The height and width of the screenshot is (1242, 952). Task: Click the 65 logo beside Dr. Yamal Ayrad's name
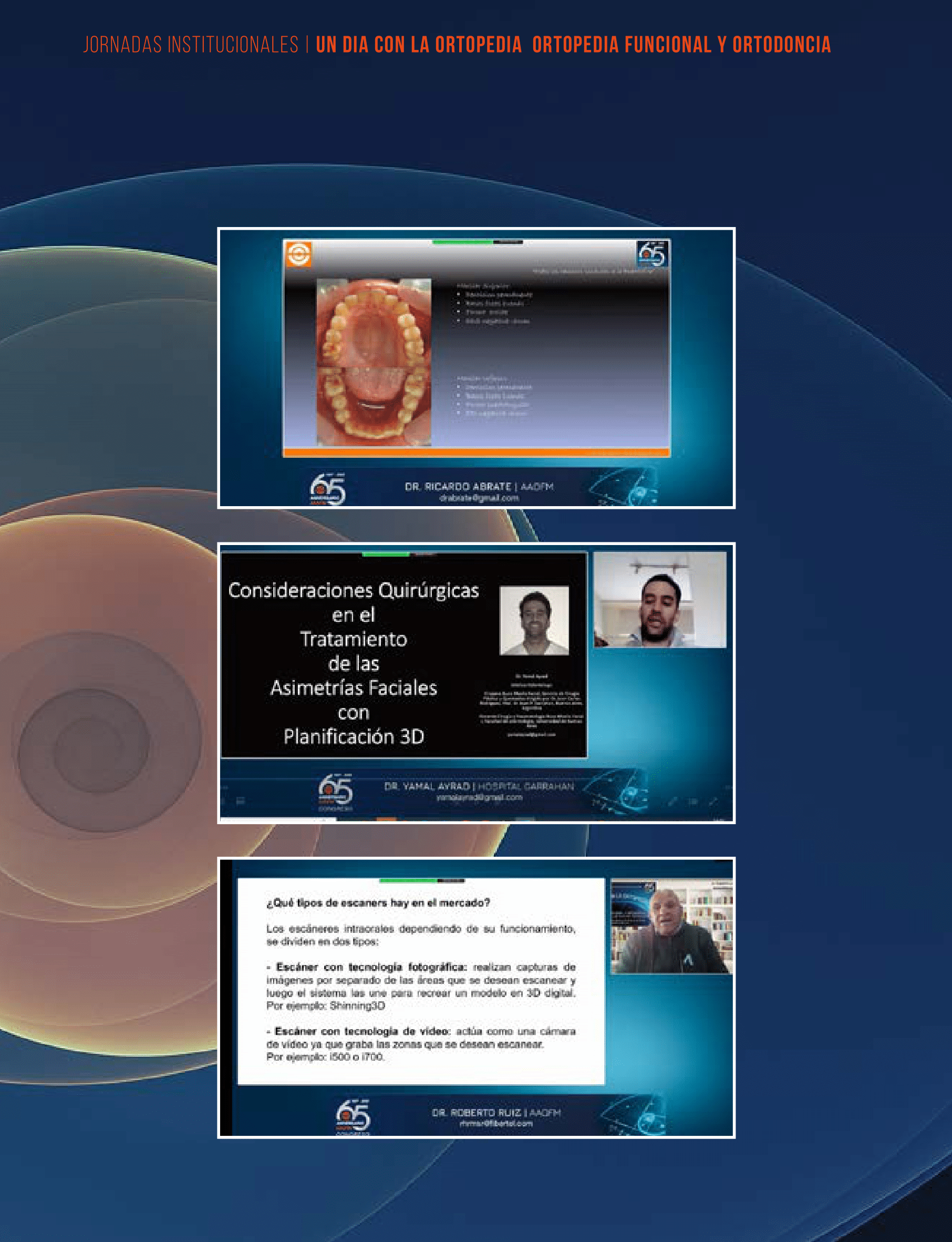click(336, 793)
